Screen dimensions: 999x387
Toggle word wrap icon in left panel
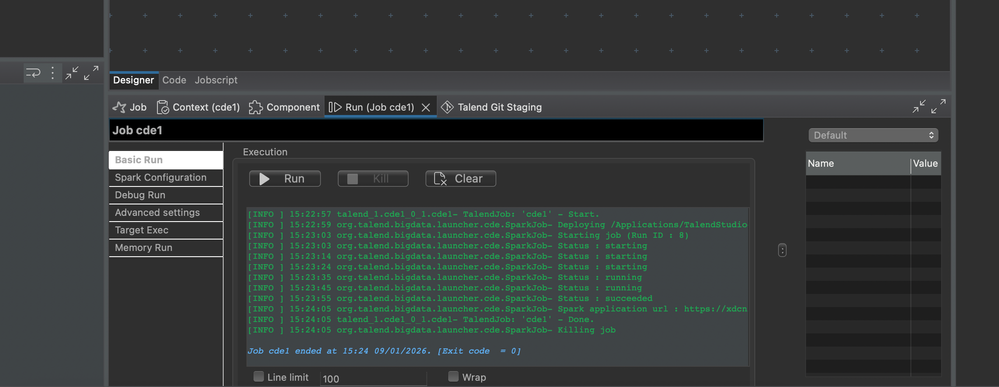pos(33,73)
